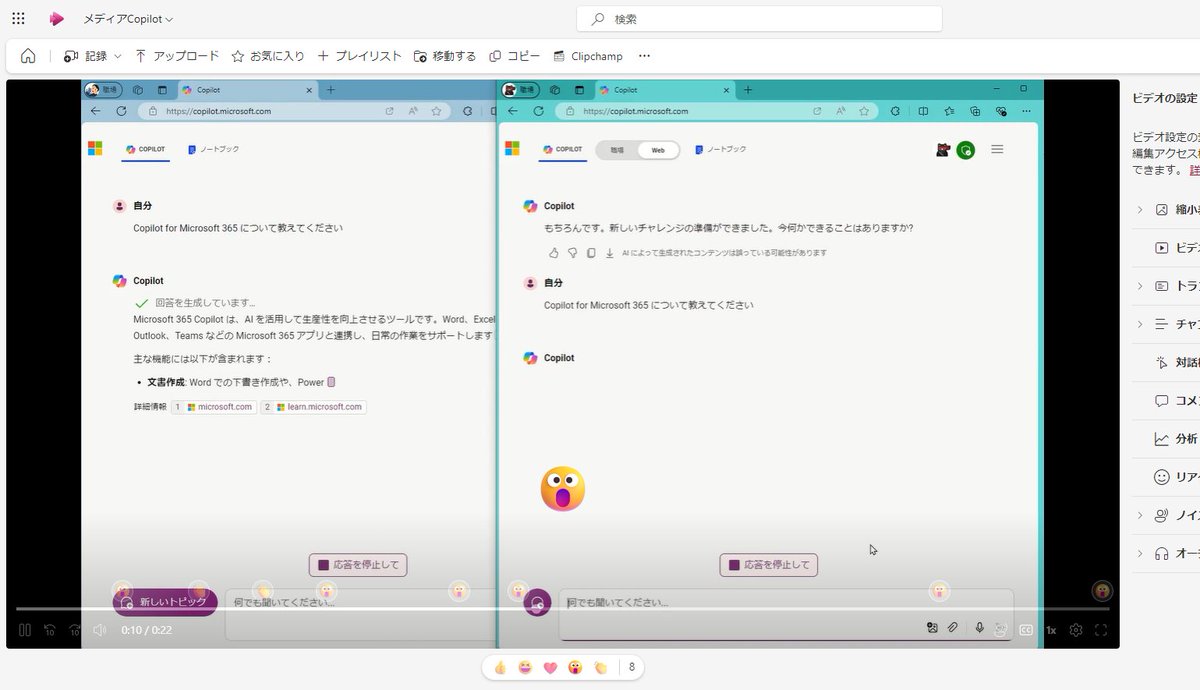Open the app launcher grid
The height and width of the screenshot is (690, 1200).
click(x=18, y=19)
